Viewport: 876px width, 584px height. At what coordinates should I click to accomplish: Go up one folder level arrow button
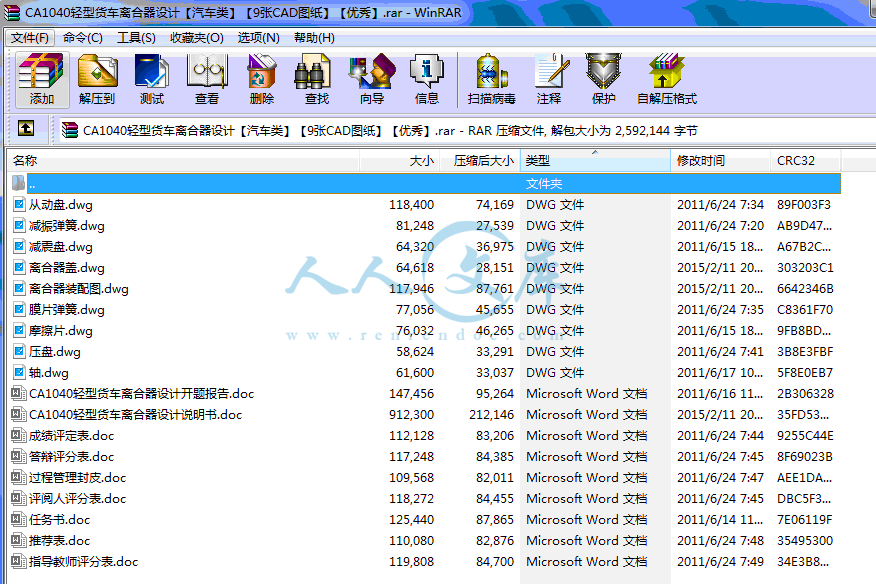click(26, 129)
